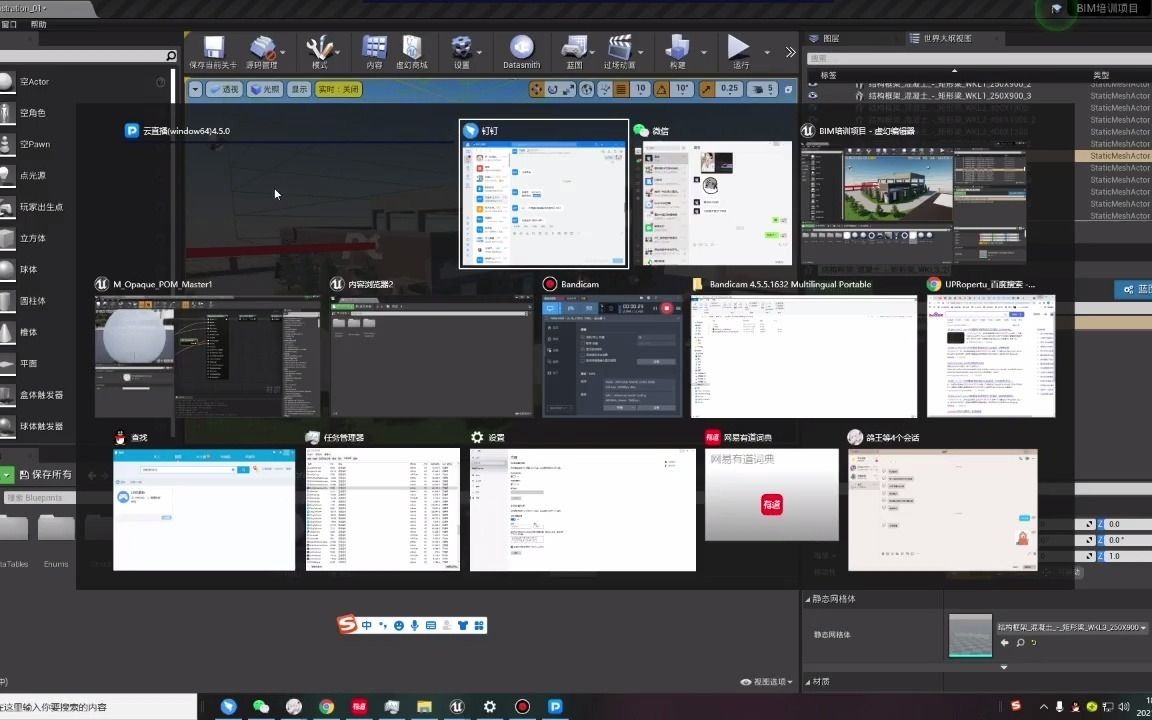
Task: Open 源码管理 source control icon
Action: [x=263, y=48]
